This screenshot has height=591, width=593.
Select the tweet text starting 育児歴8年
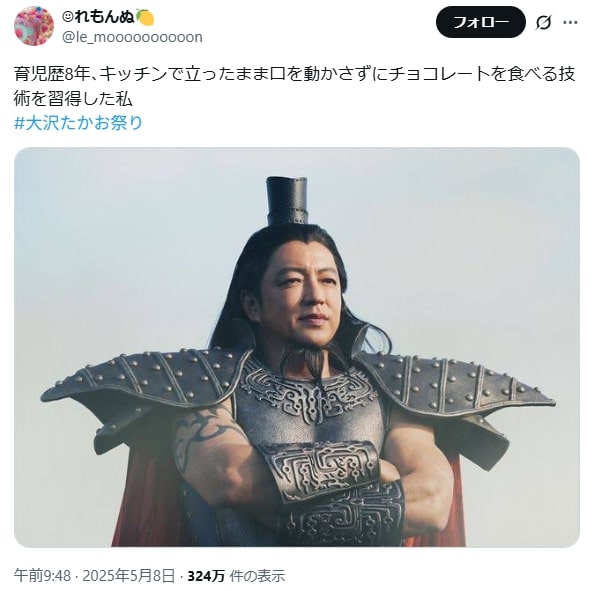click(295, 86)
